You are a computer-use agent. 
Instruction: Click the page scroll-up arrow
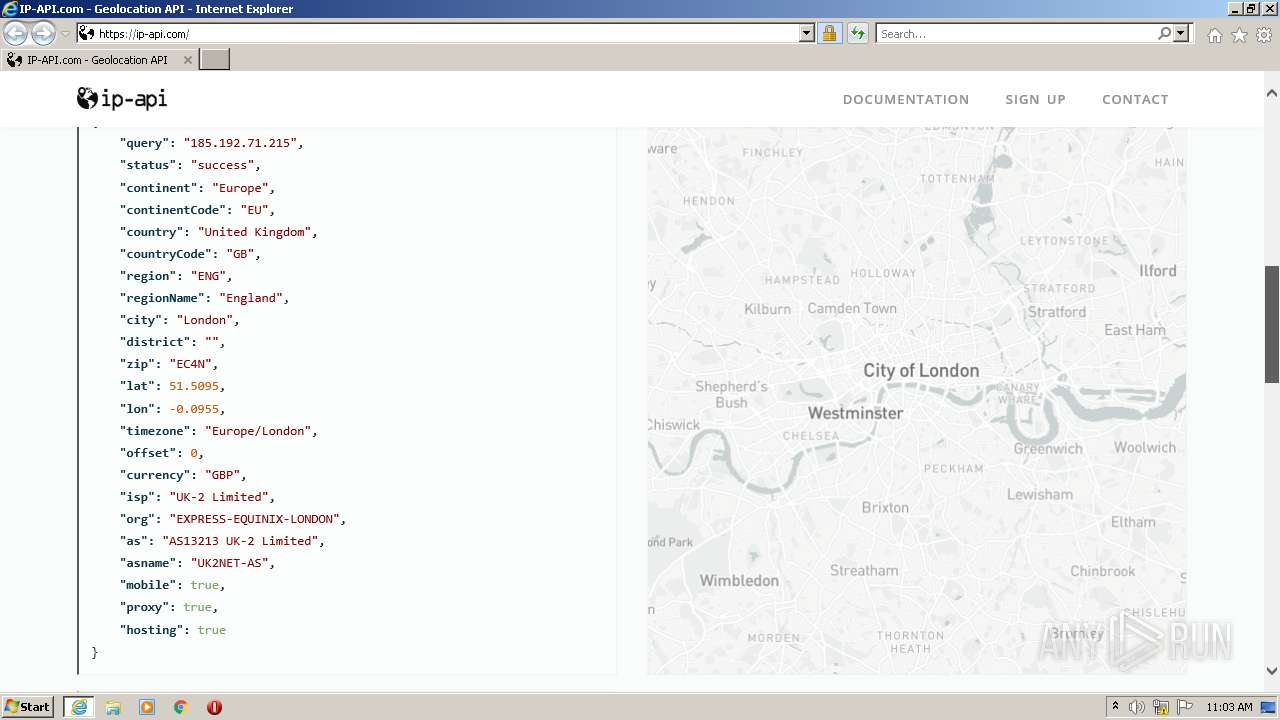tap(1272, 92)
